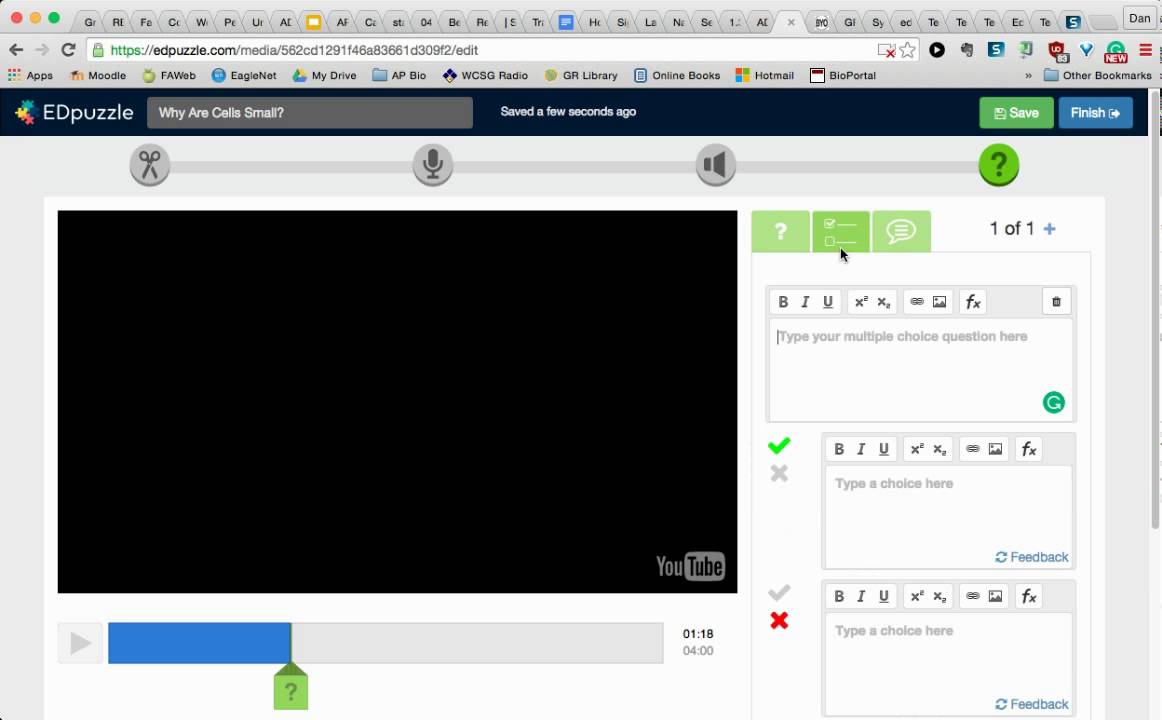
Task: Open the formula editor for the question
Action: click(972, 301)
